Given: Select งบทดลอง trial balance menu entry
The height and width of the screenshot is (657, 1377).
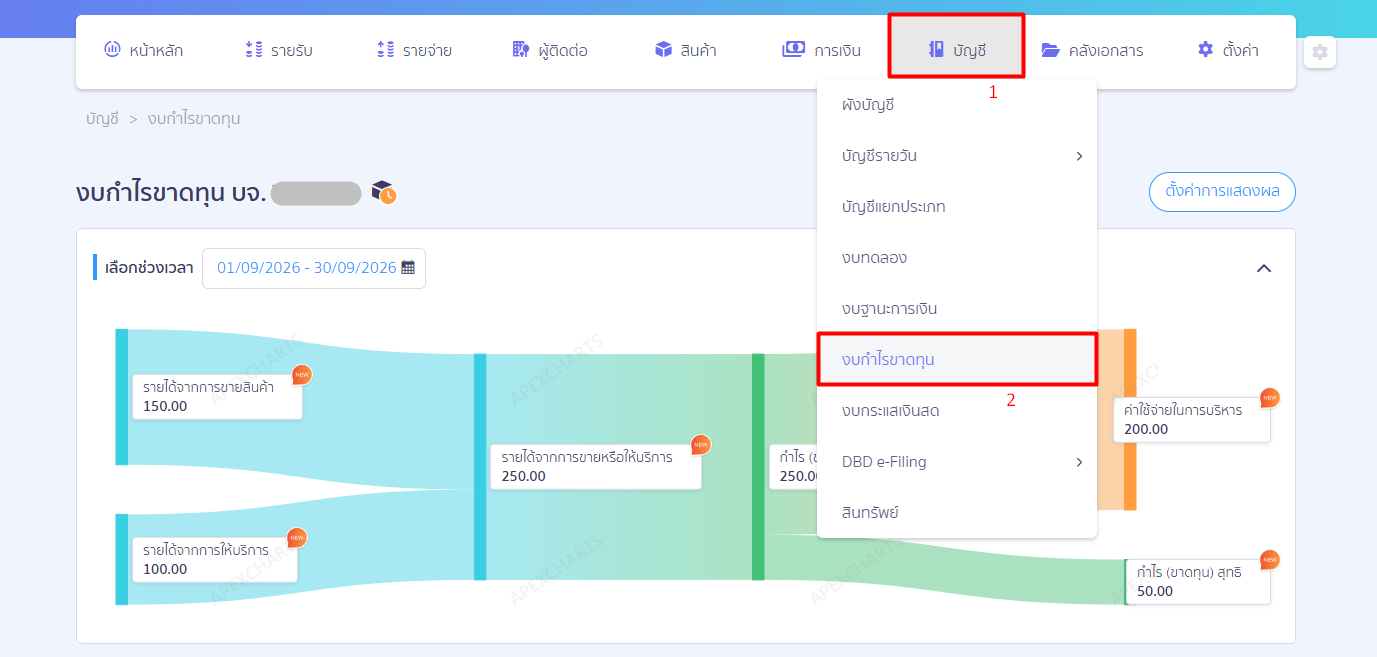Looking at the screenshot, I should (957, 258).
